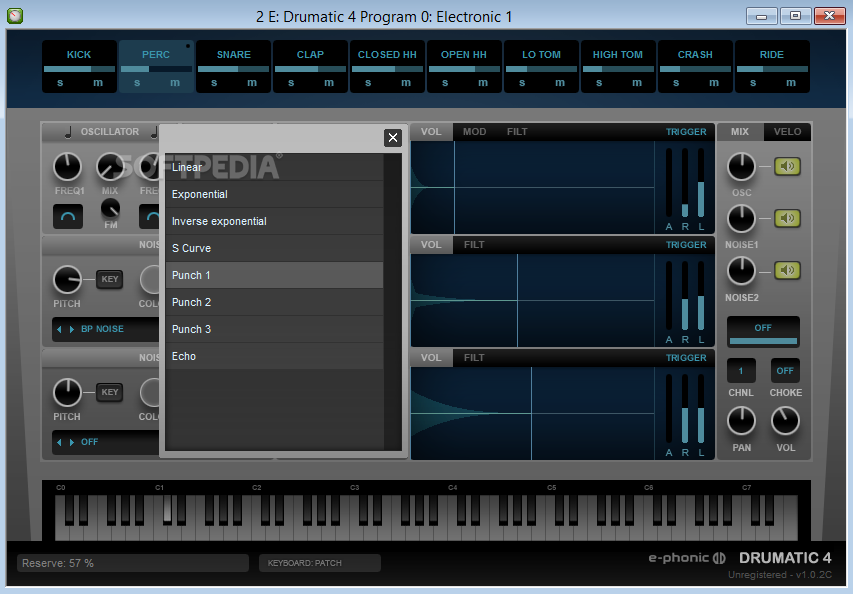Open noise 2 VOL envelope tab
This screenshot has height=594, width=853.
coord(431,358)
